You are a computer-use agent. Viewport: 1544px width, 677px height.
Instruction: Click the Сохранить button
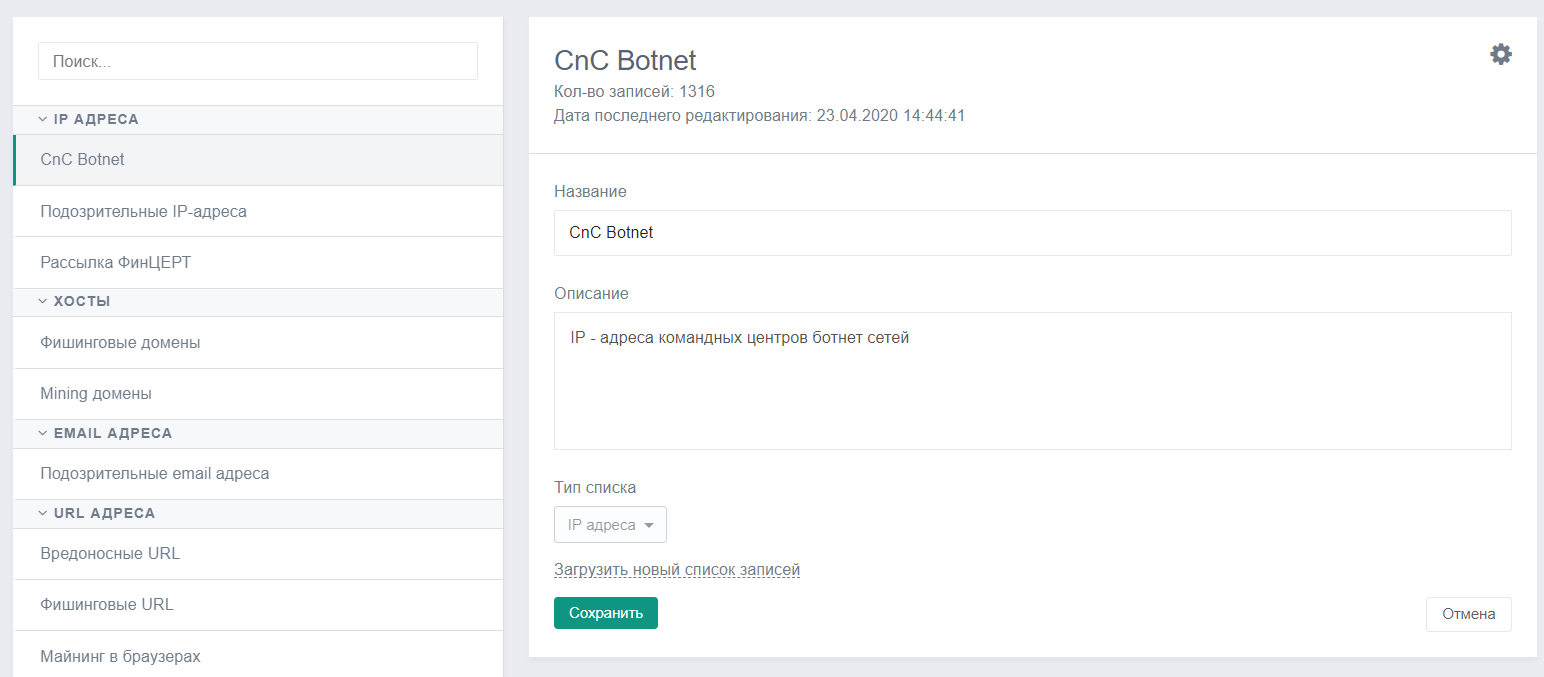[x=606, y=613]
